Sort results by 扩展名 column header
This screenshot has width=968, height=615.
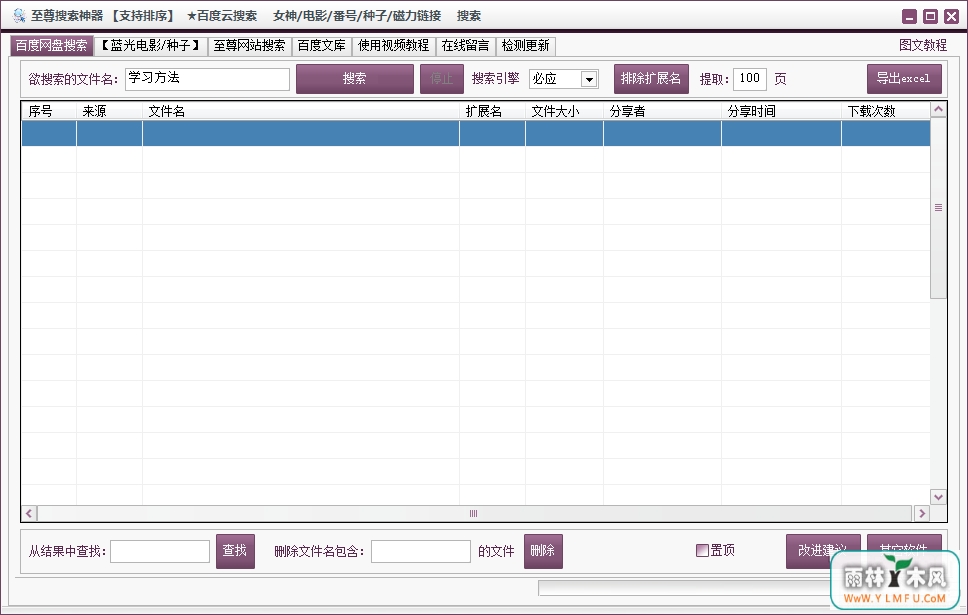pyautogui.click(x=493, y=111)
